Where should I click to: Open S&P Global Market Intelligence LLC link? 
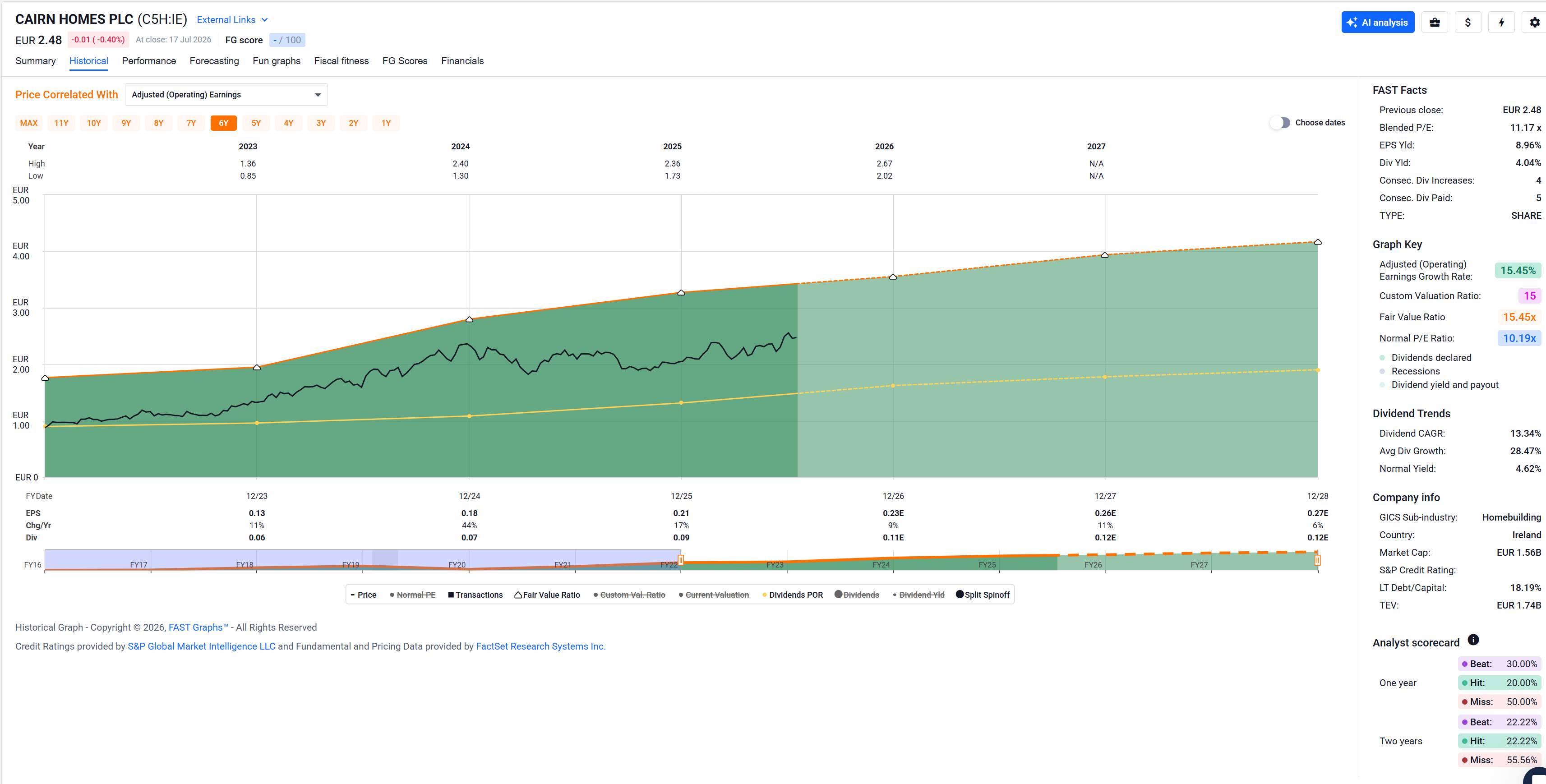[x=202, y=646]
